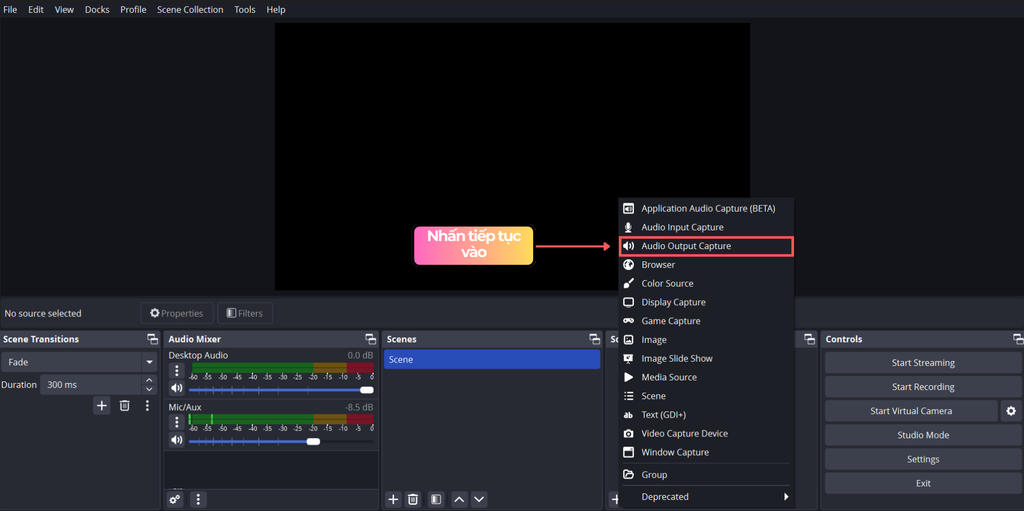Undock the Audio Mixer panel
The width and height of the screenshot is (1024, 511).
pos(370,339)
